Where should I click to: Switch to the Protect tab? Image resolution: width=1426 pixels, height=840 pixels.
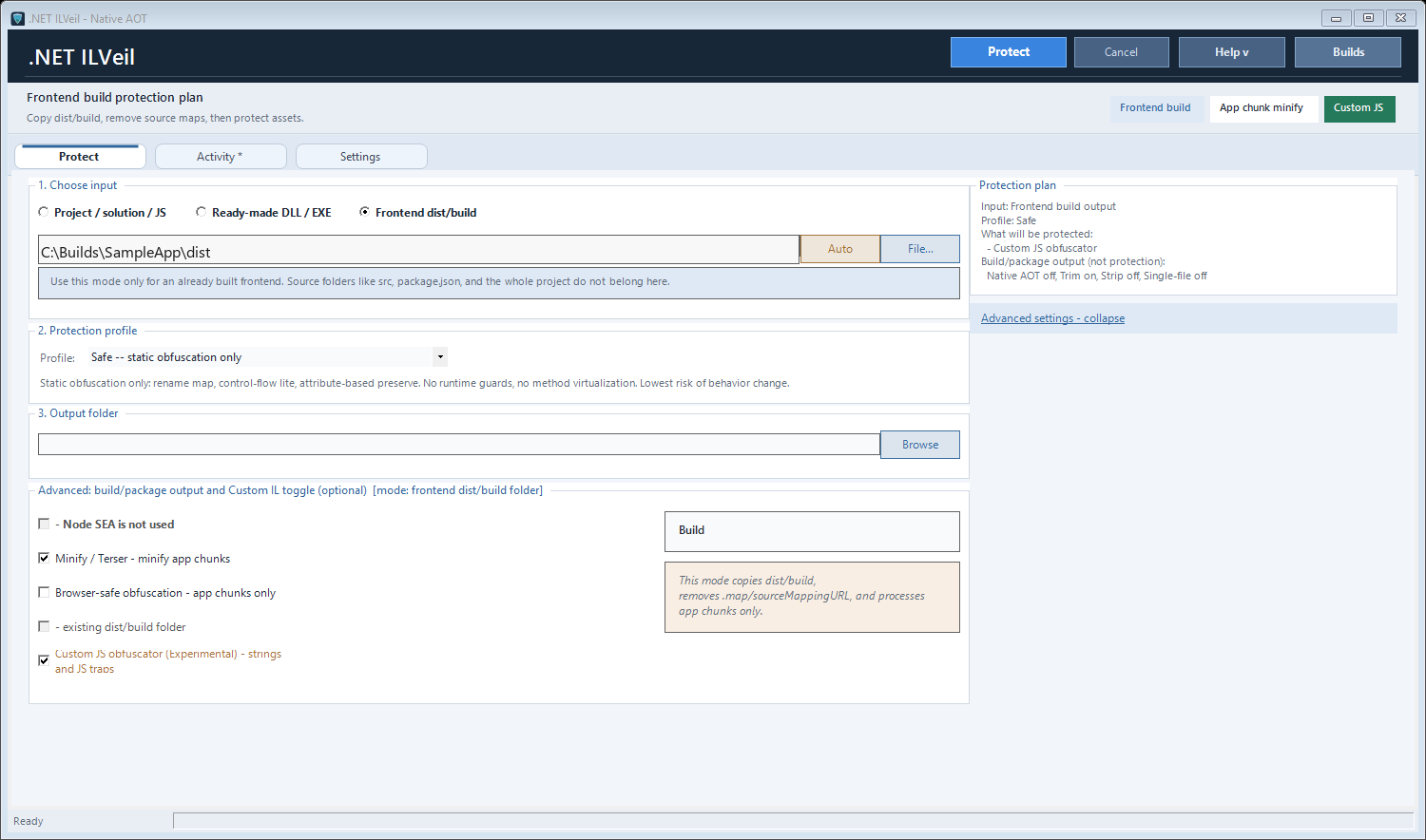(79, 157)
